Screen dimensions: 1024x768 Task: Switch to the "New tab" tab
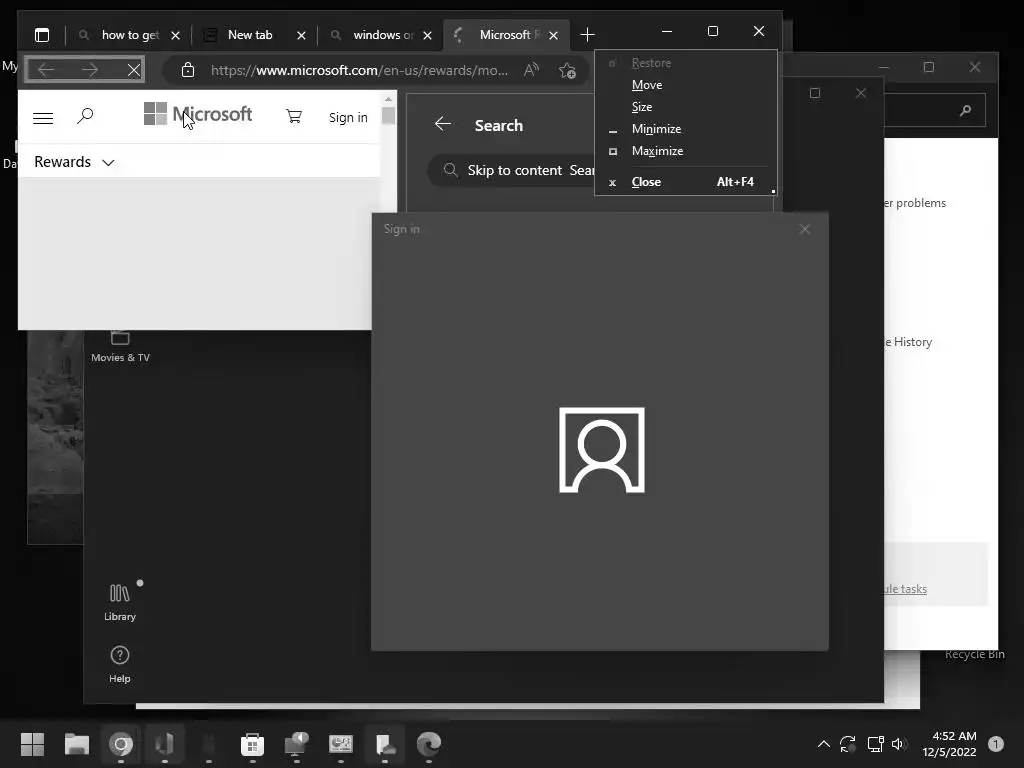tap(250, 35)
